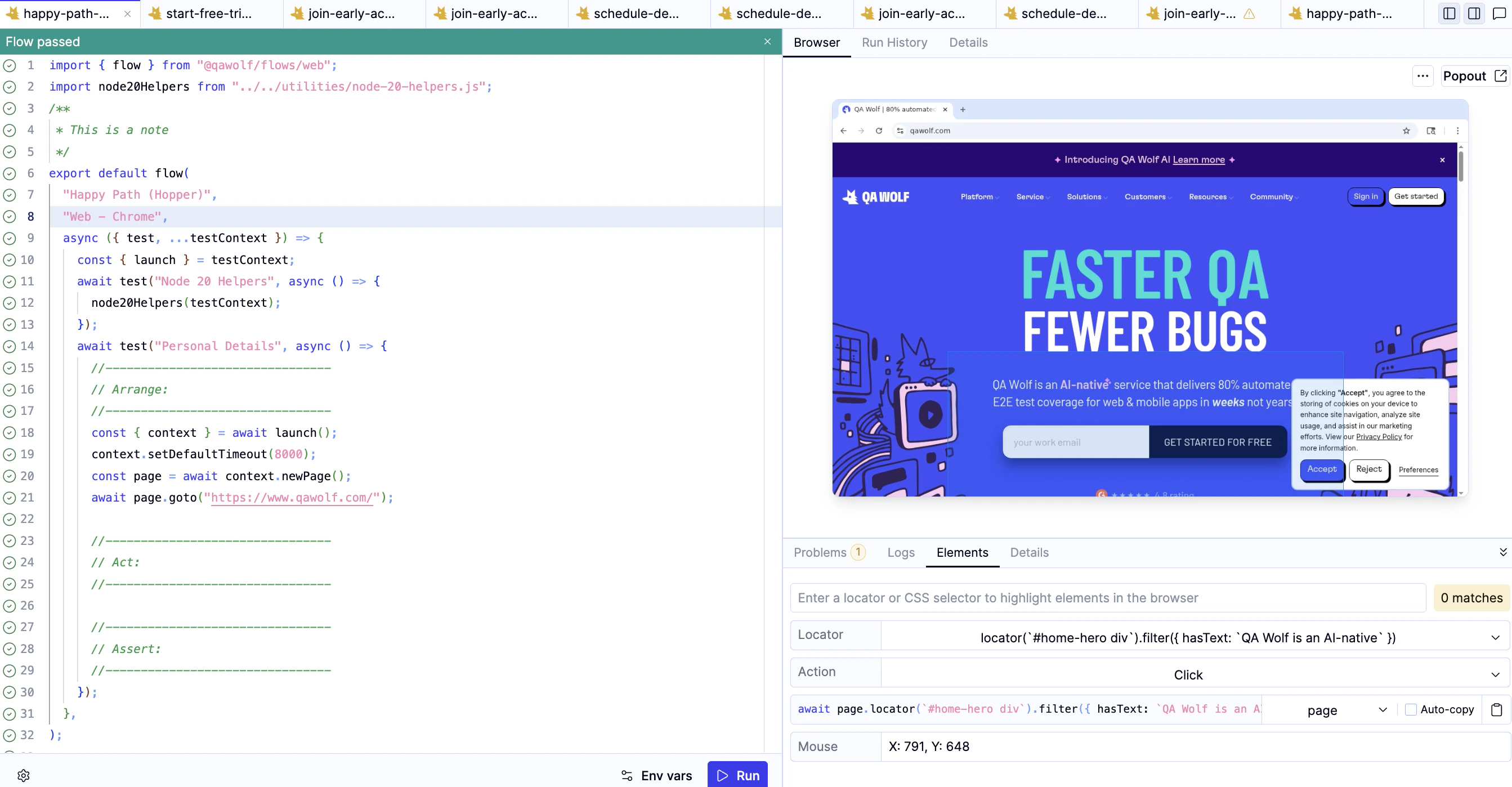1512x787 pixels.
Task: Click the warning icon on join-early tab
Action: coord(1249,14)
